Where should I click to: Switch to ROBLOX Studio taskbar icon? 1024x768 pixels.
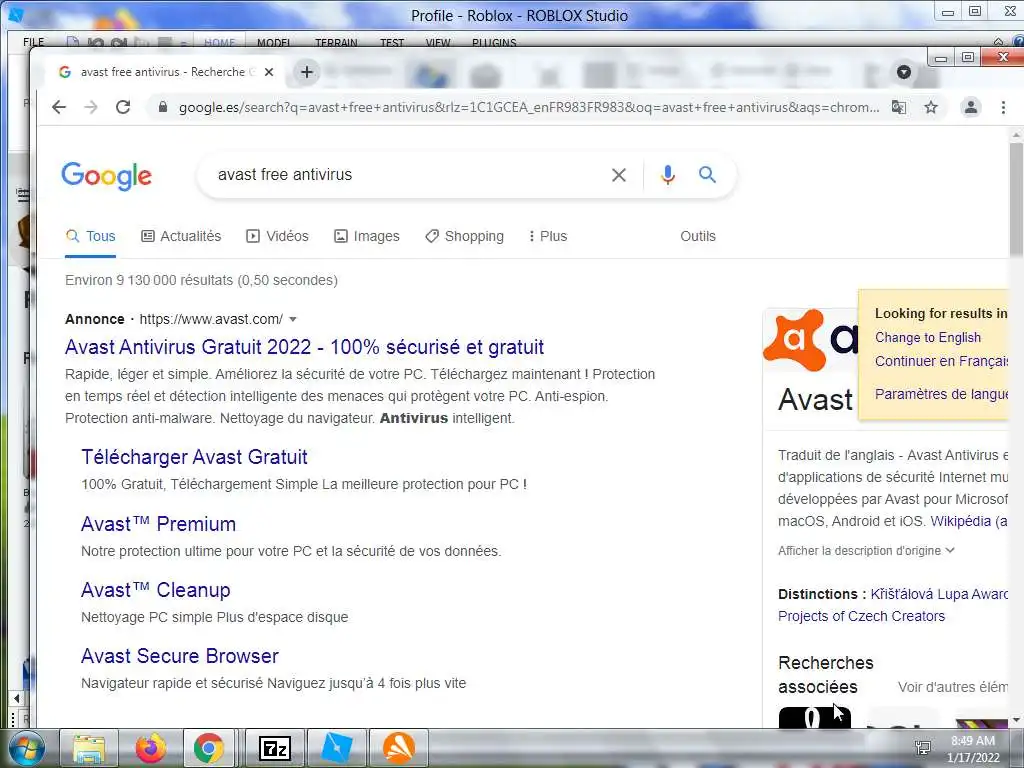336,748
